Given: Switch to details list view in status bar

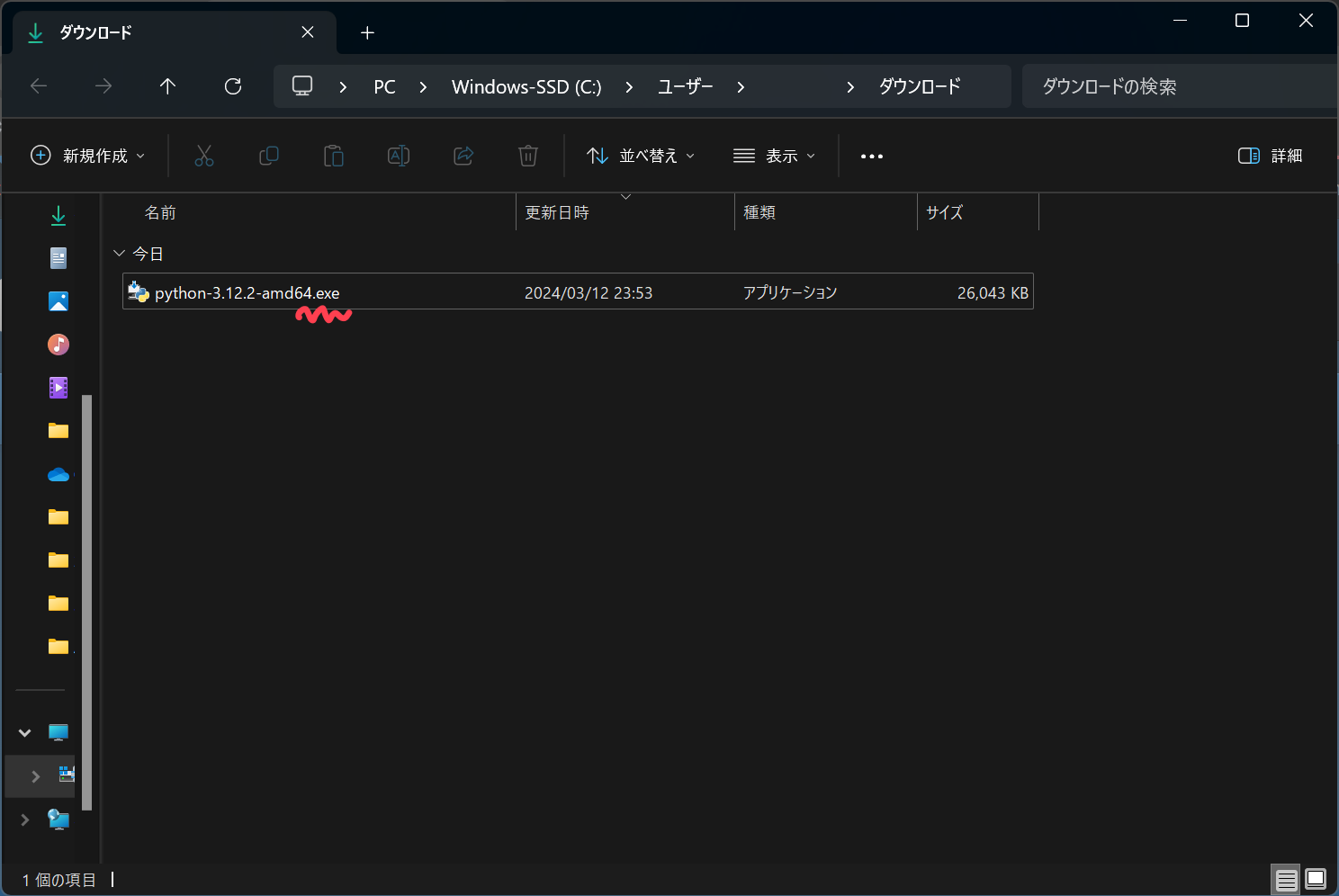Looking at the screenshot, I should [1286, 879].
